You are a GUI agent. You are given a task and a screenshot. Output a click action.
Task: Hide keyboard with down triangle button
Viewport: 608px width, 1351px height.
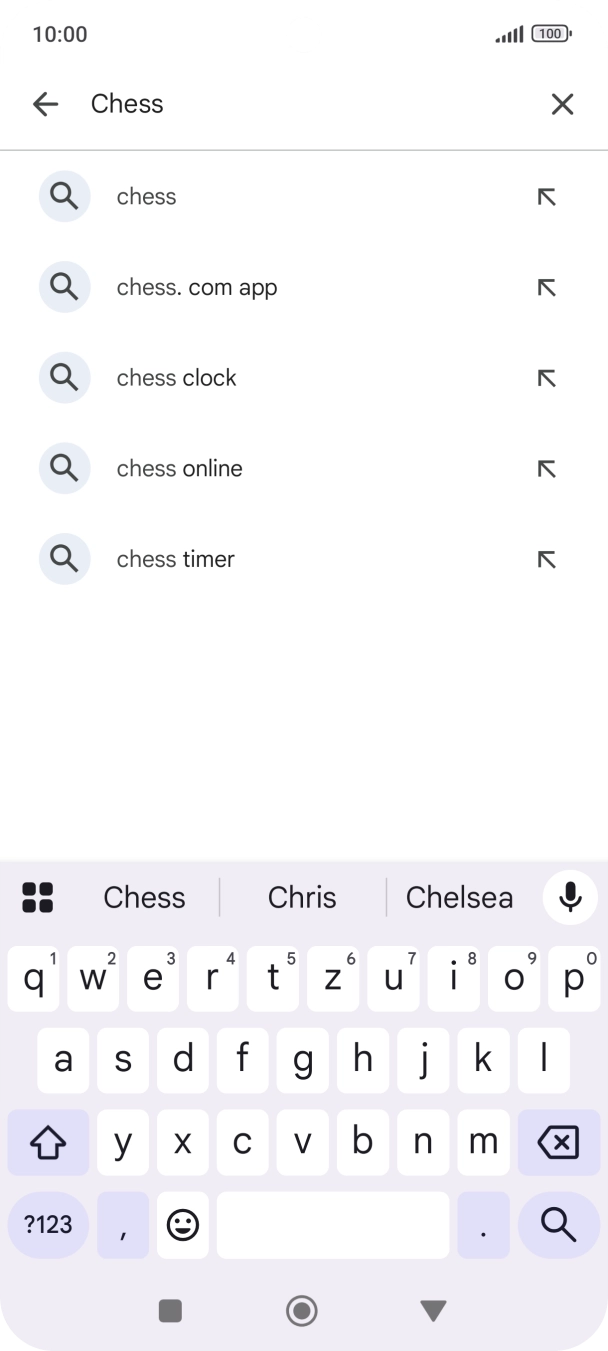[433, 1310]
